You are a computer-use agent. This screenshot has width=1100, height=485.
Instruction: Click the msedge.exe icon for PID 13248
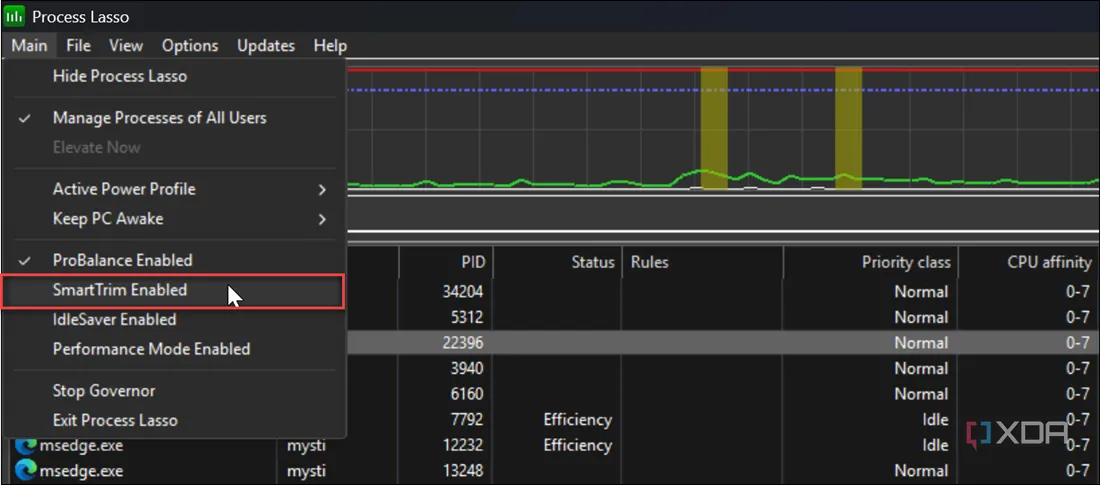click(x=26, y=470)
